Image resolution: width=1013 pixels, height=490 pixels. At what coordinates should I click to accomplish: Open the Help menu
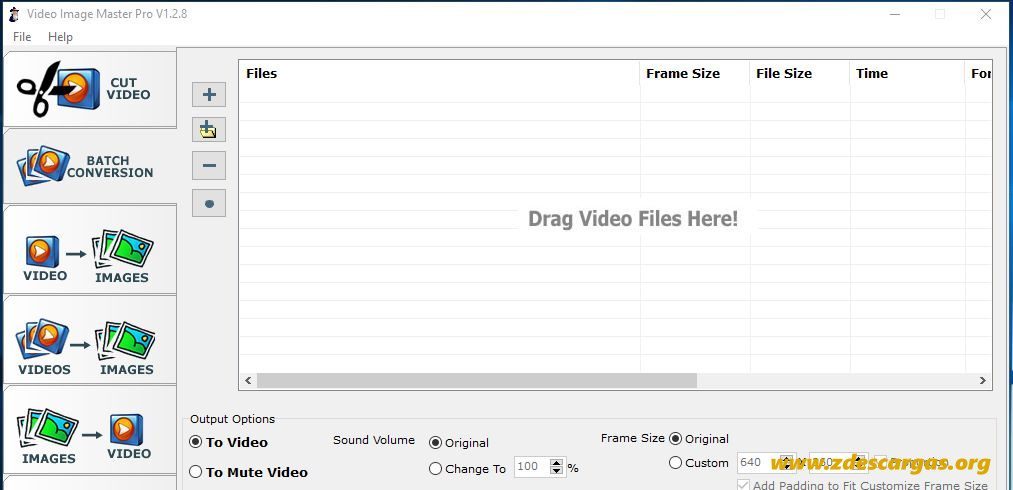click(60, 37)
